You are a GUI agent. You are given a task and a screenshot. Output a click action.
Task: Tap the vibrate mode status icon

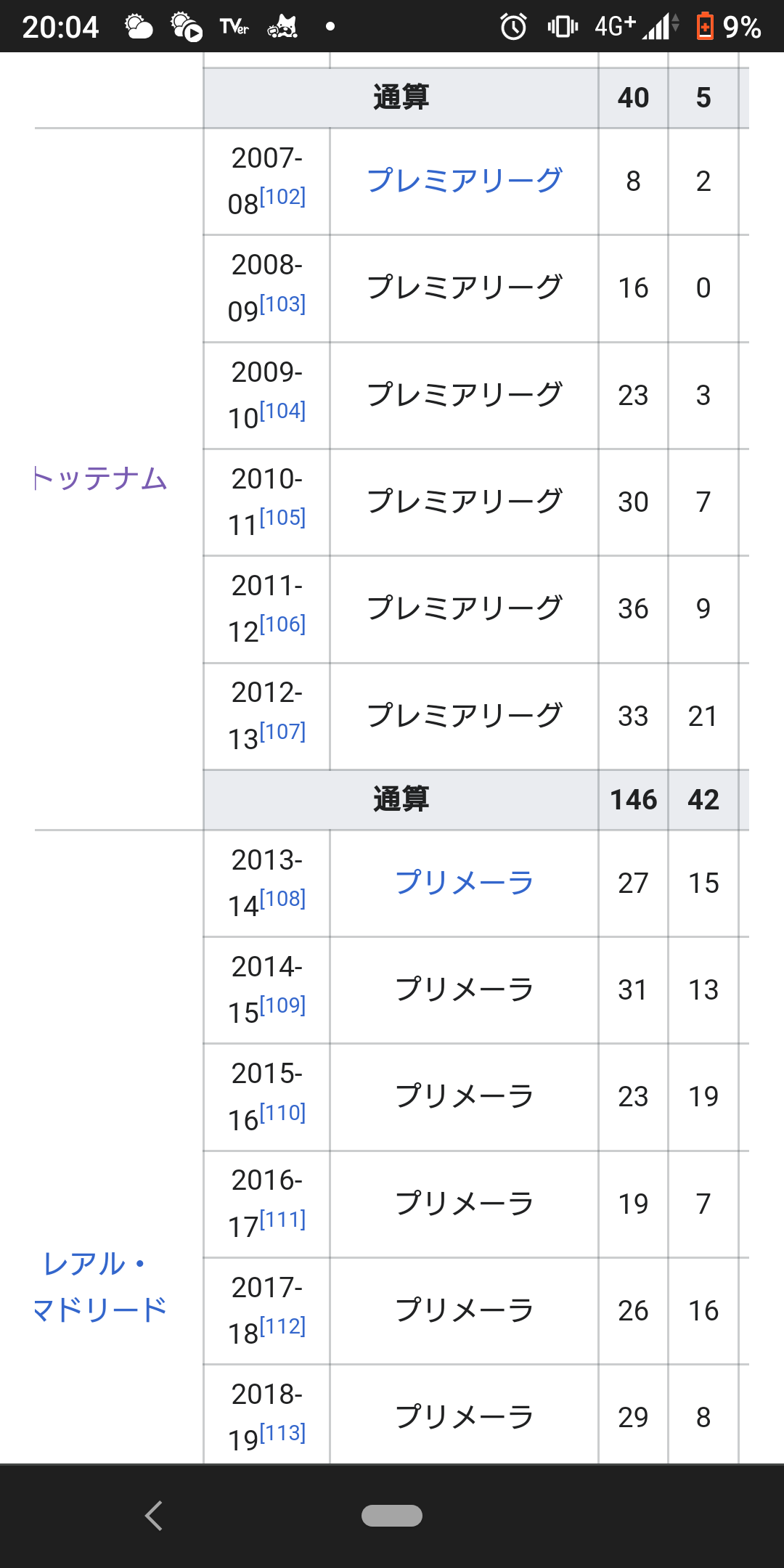[x=563, y=27]
